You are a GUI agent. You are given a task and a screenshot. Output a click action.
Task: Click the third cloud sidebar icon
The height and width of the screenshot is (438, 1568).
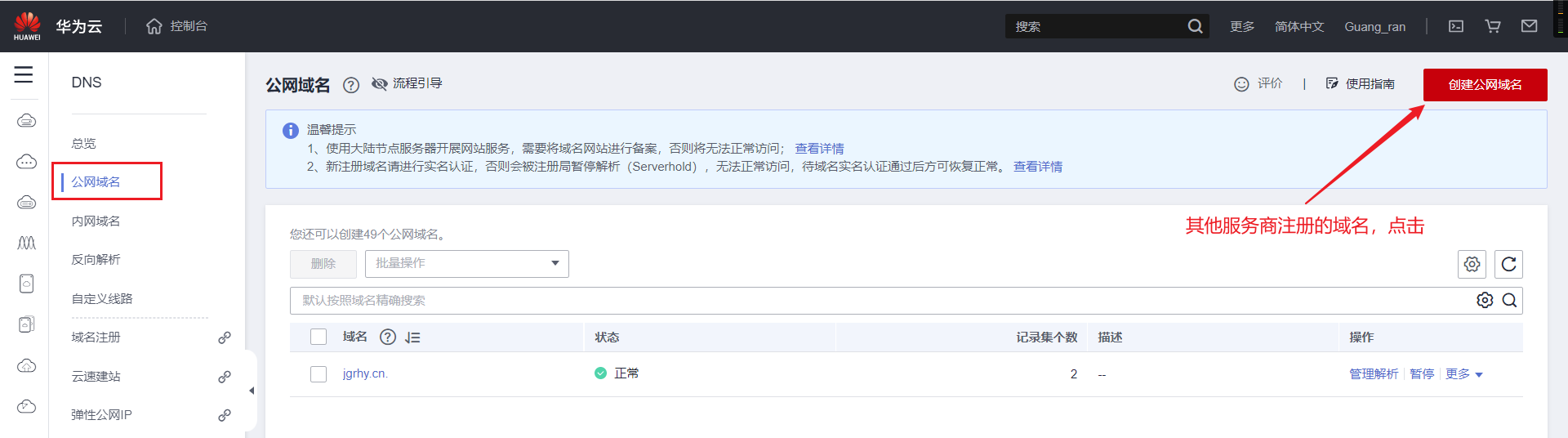26,202
